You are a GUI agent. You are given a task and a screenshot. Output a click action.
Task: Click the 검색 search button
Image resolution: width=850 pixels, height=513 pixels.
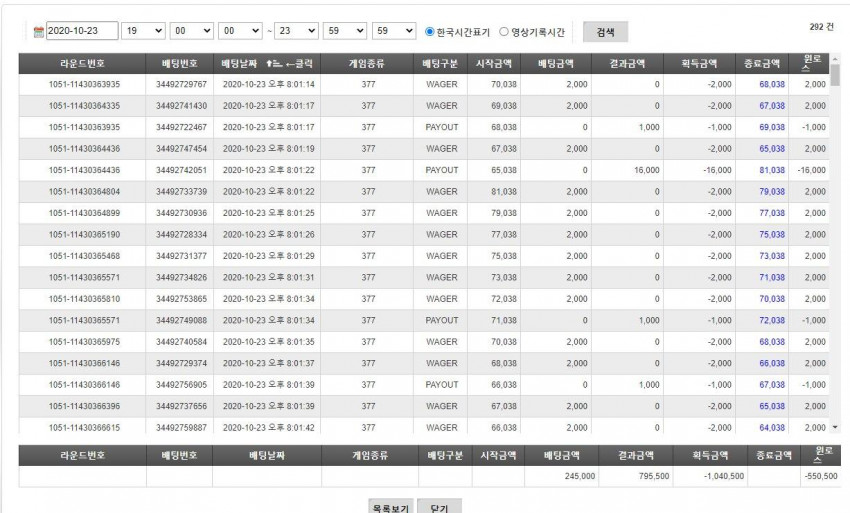coord(605,32)
